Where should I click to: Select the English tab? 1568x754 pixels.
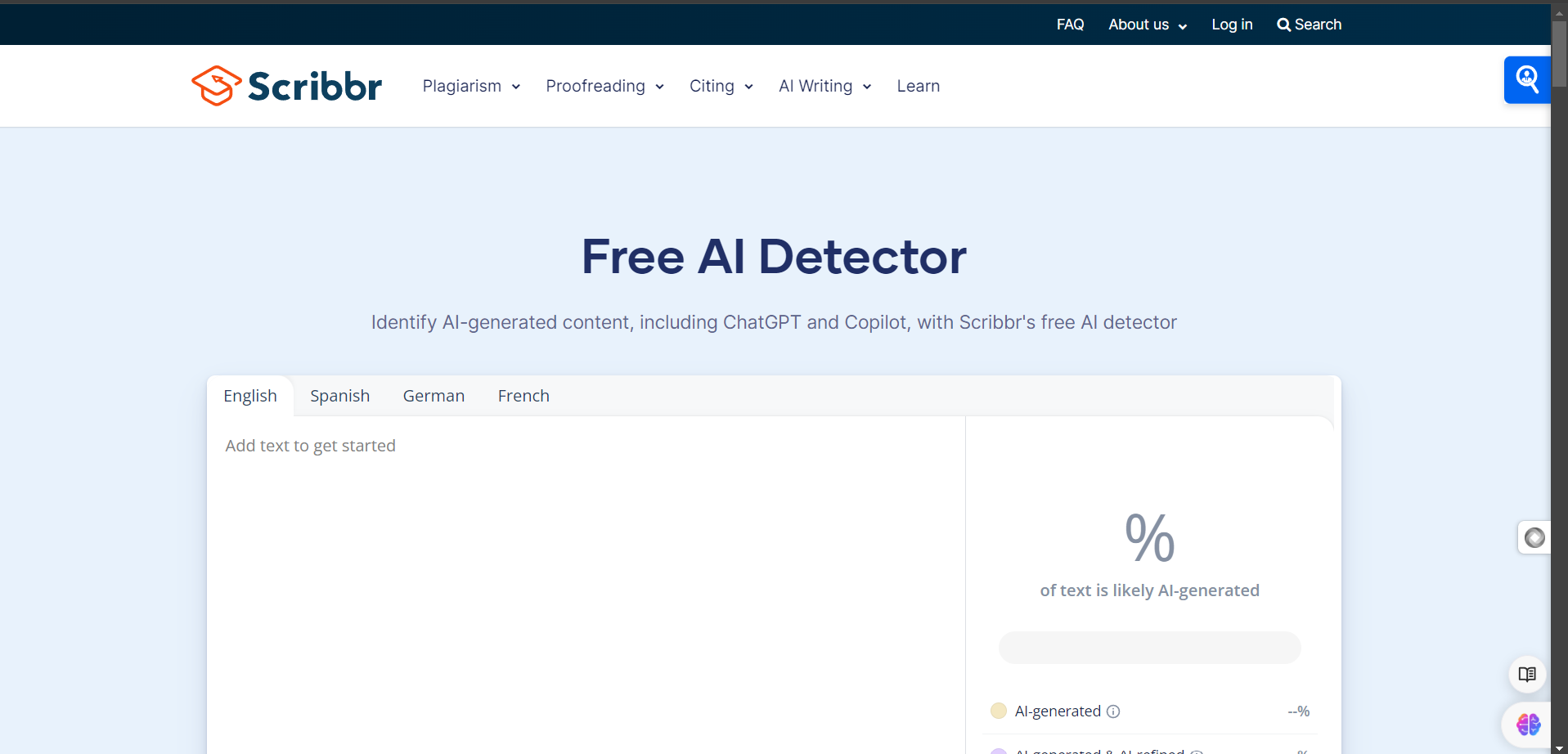[250, 396]
